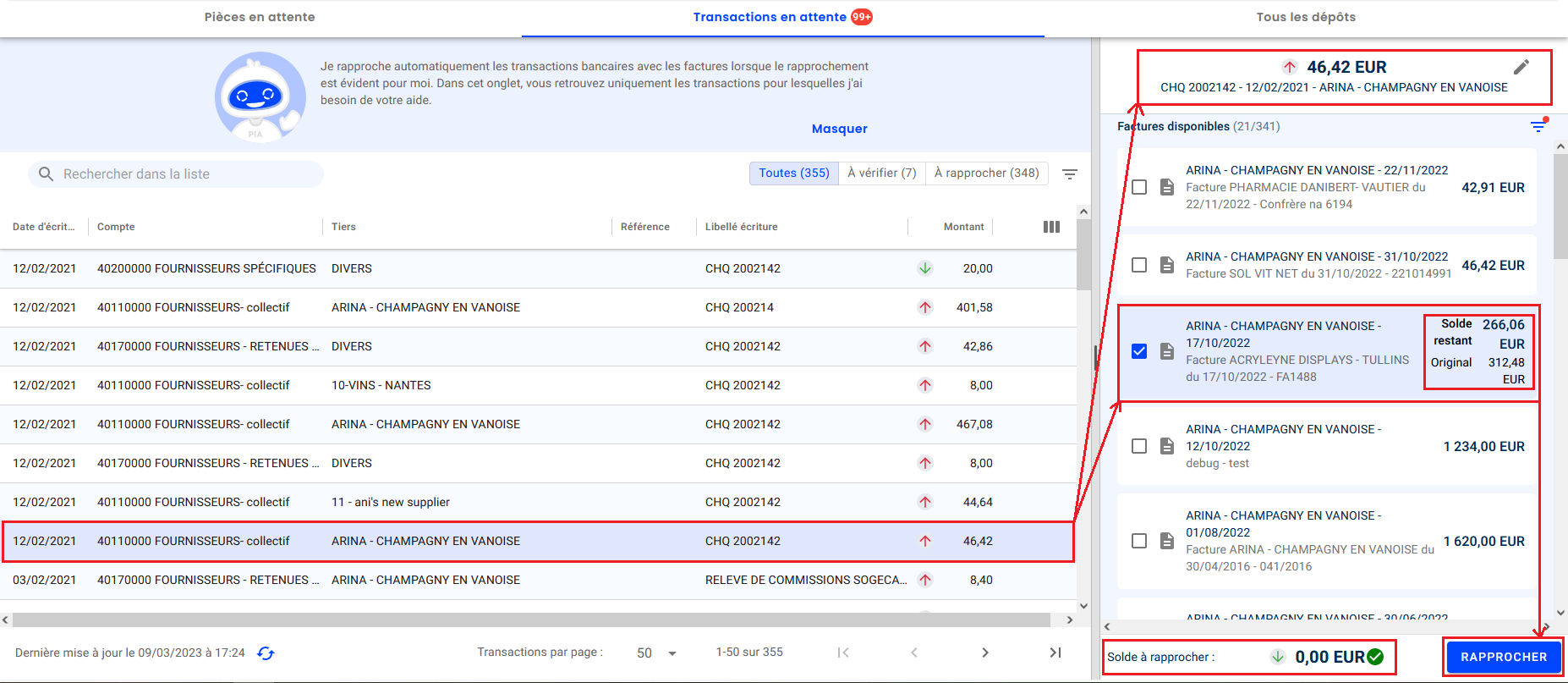Screen dimensions: 1568x683
Task: Switch to Pièces en attente tab
Action: 260,17
